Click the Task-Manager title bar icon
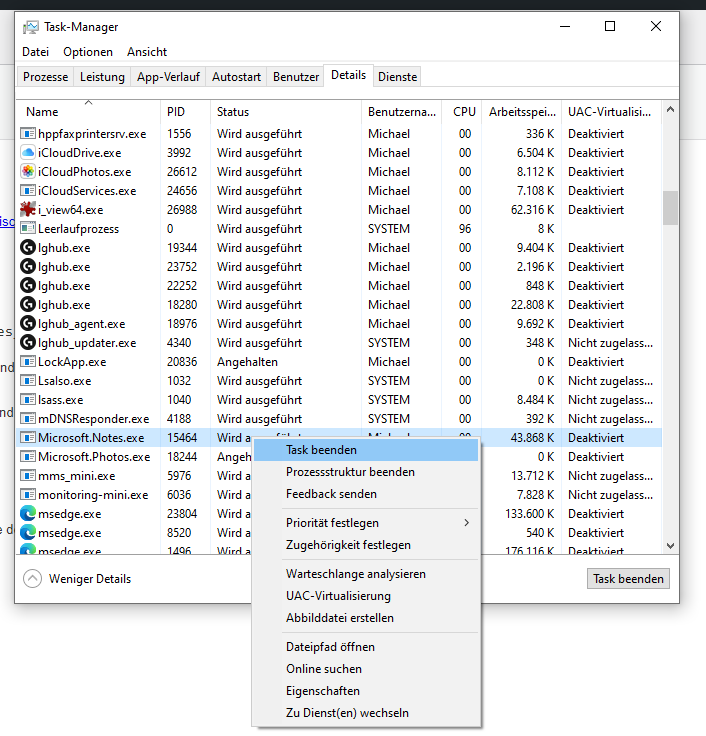The width and height of the screenshot is (706, 736). click(x=31, y=27)
